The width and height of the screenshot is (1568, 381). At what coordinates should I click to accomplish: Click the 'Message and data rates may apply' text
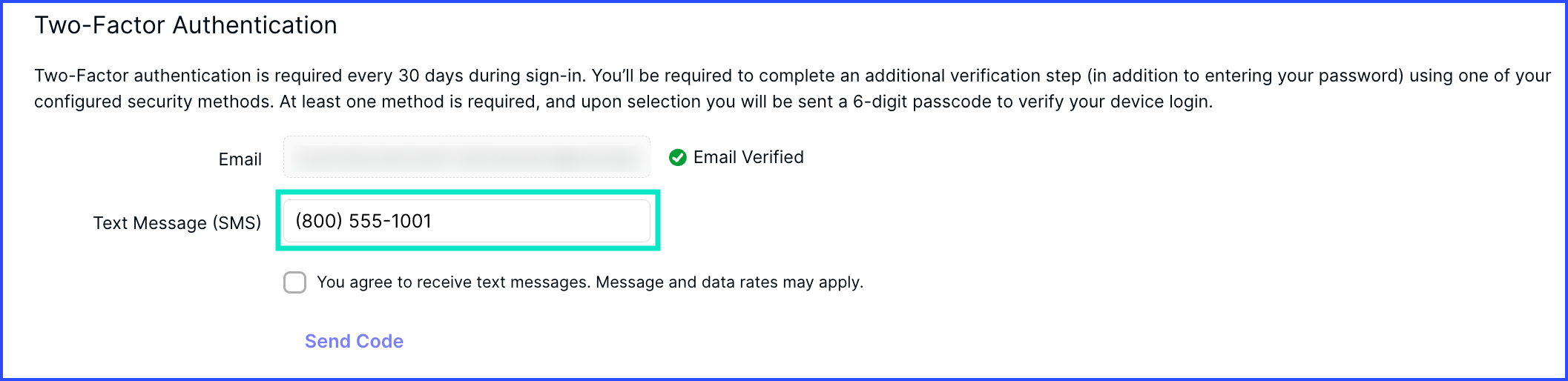(729, 282)
